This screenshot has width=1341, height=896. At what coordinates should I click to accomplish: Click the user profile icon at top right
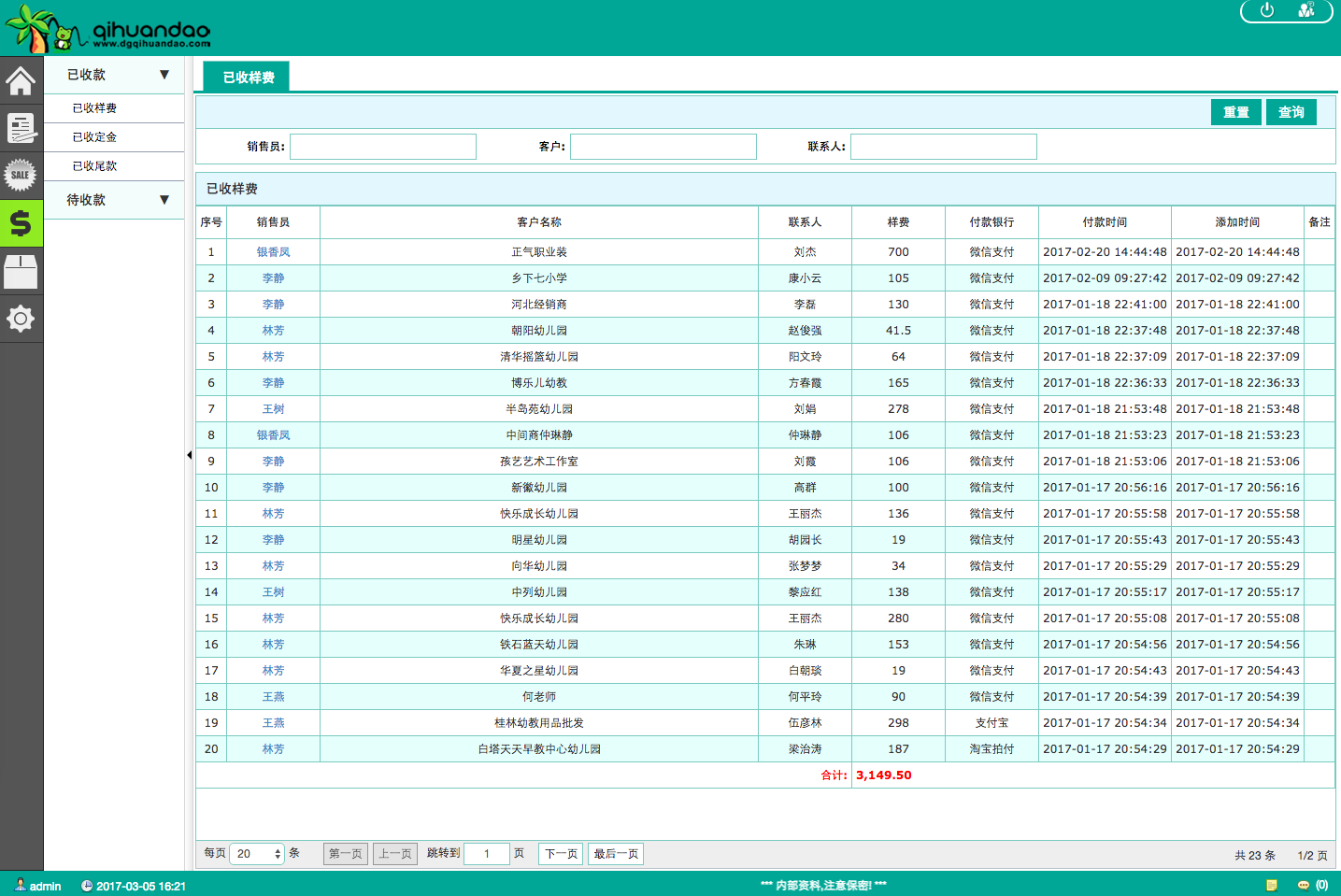(x=1306, y=10)
